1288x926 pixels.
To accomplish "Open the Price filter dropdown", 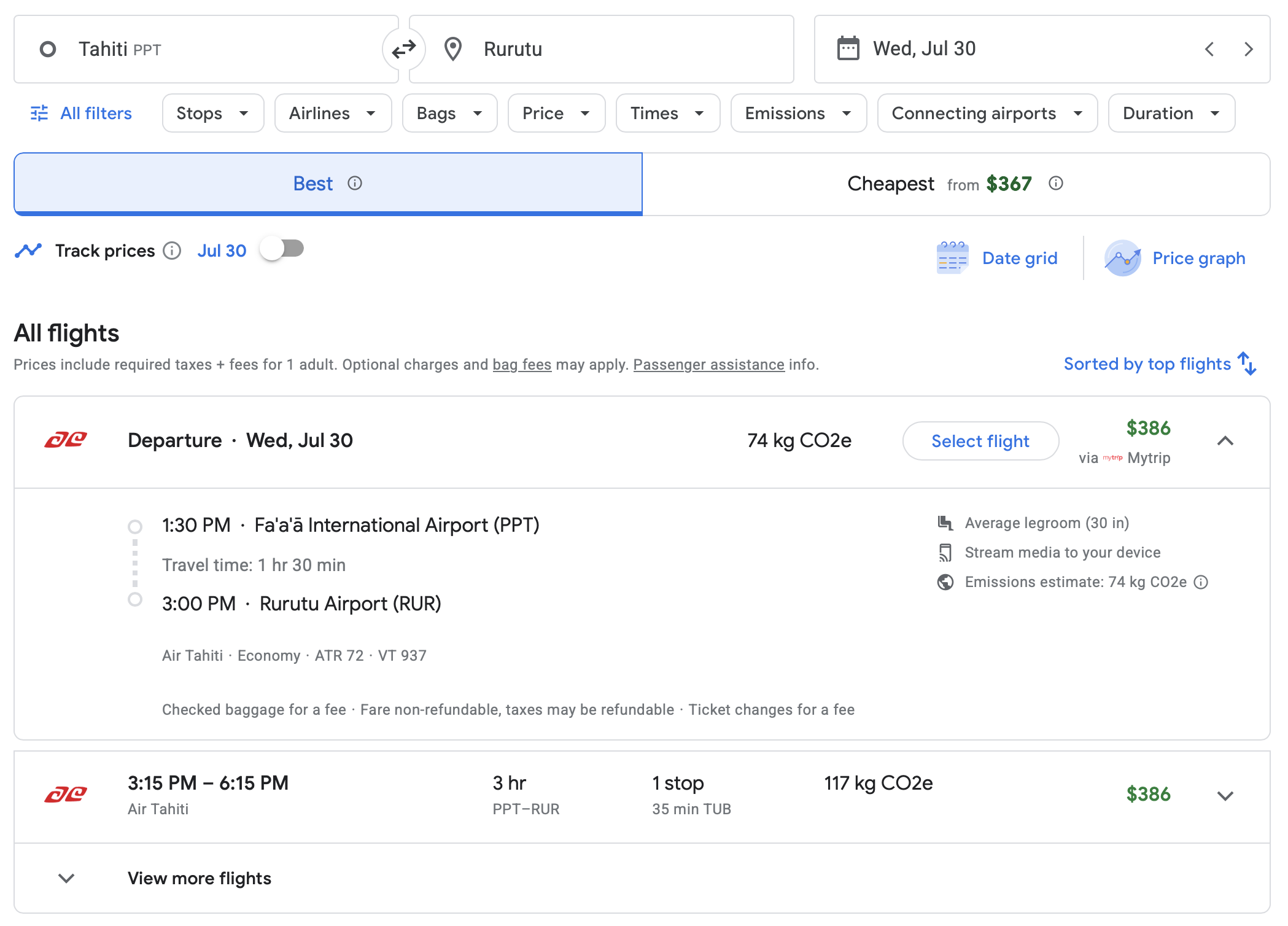I will (x=556, y=113).
